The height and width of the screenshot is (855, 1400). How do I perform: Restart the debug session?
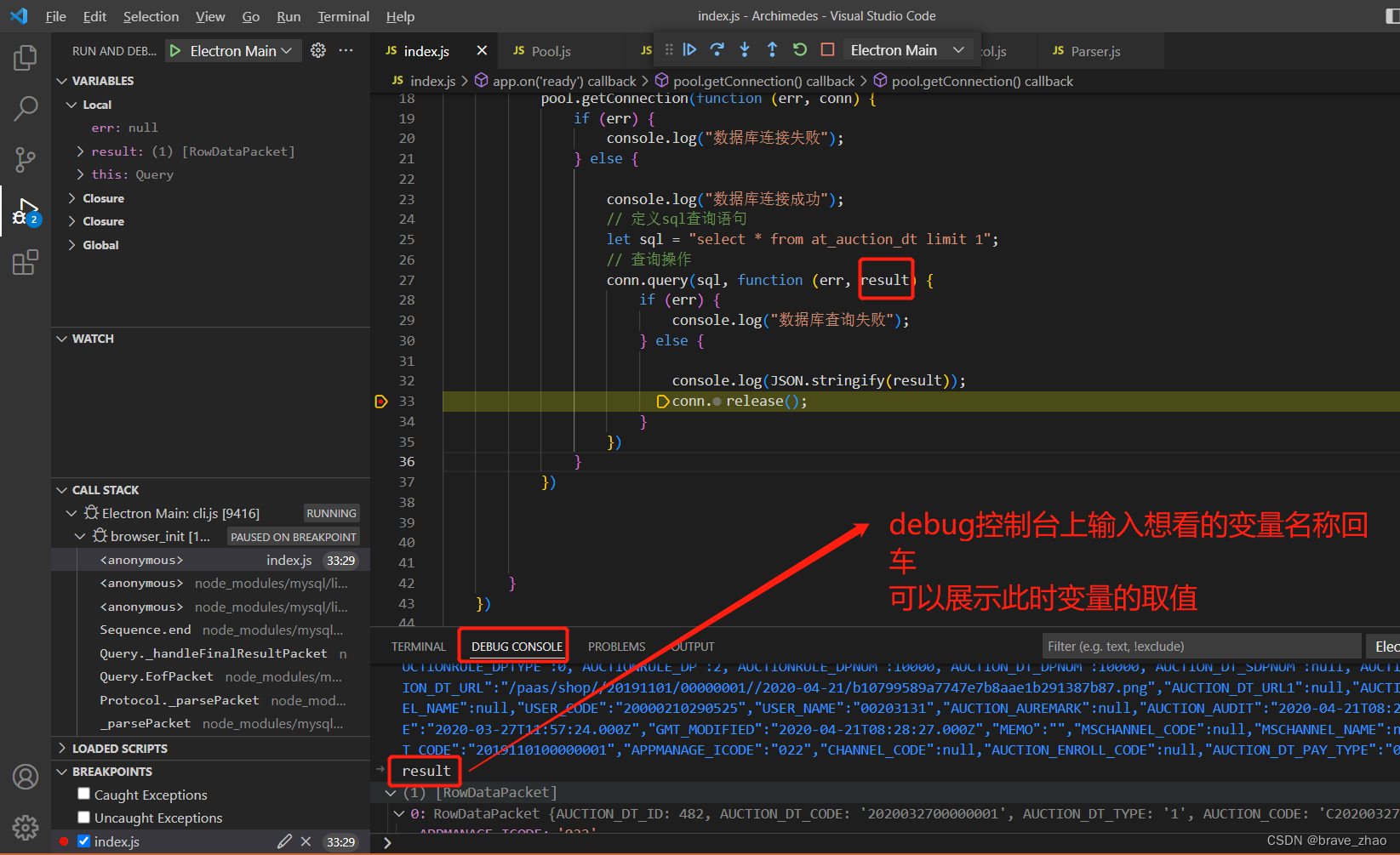[x=800, y=50]
